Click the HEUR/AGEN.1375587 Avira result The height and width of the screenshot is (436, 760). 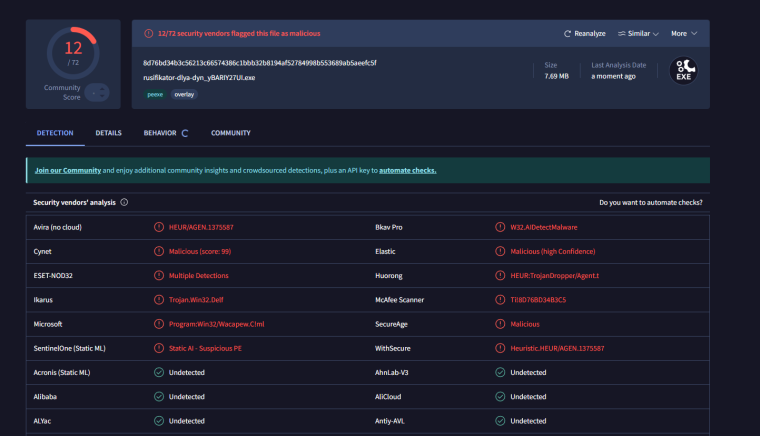coord(201,227)
